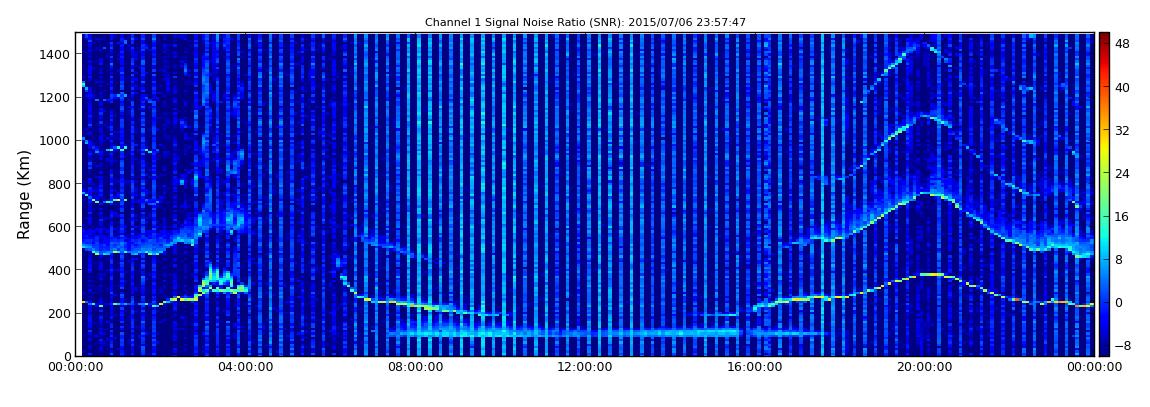This screenshot has width=1150, height=407.
Task: Click the echo peak near 20:00 at 380 km
Action: pos(931,274)
